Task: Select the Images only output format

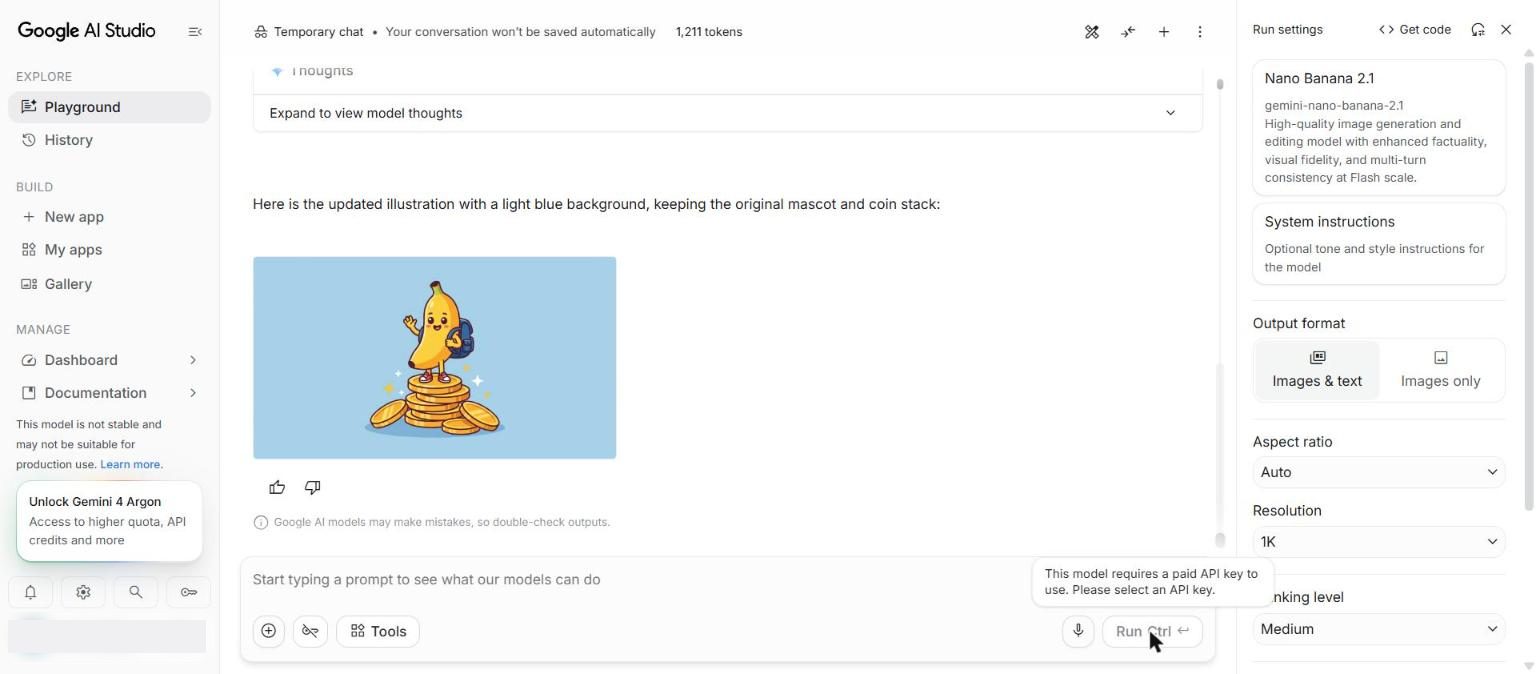Action: click(1440, 370)
